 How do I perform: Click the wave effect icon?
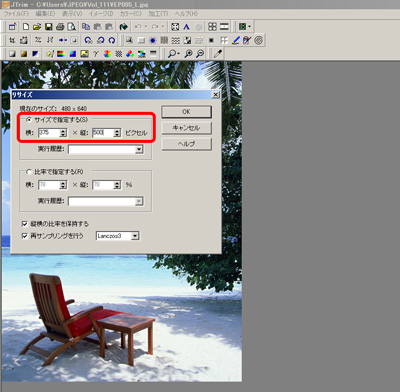(176, 40)
